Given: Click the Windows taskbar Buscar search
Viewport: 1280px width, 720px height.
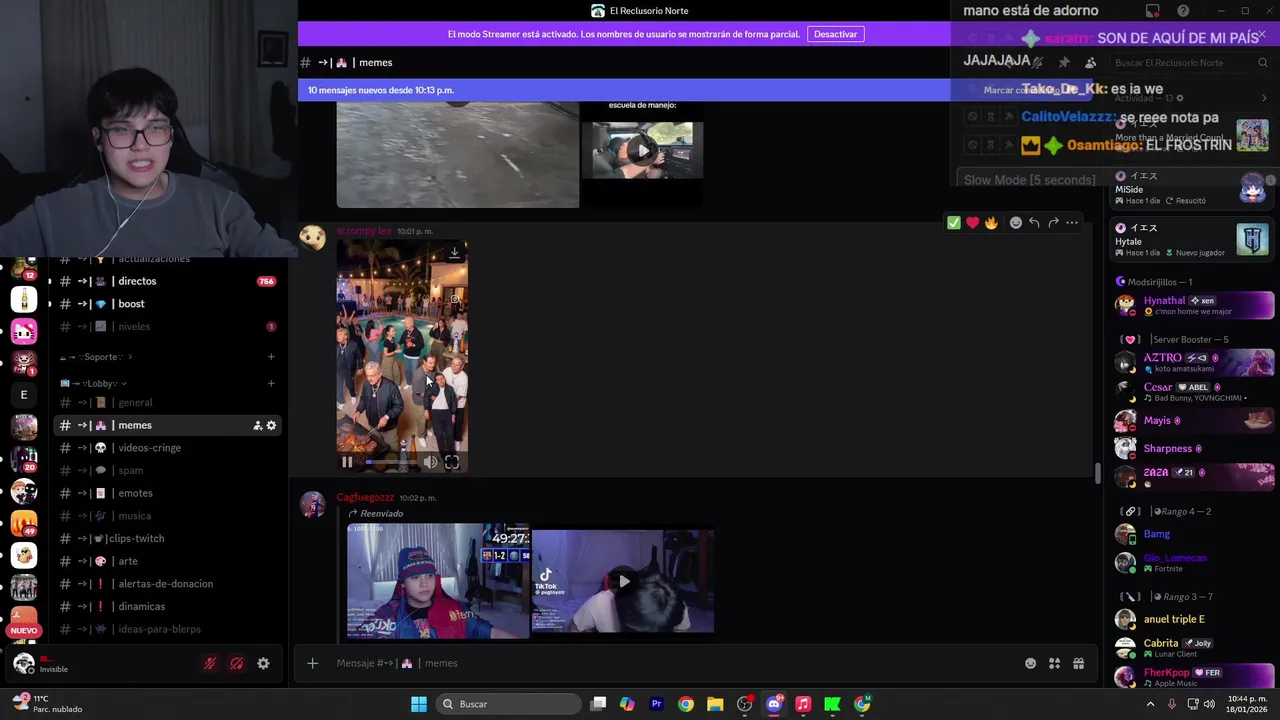Looking at the screenshot, I should [x=509, y=704].
